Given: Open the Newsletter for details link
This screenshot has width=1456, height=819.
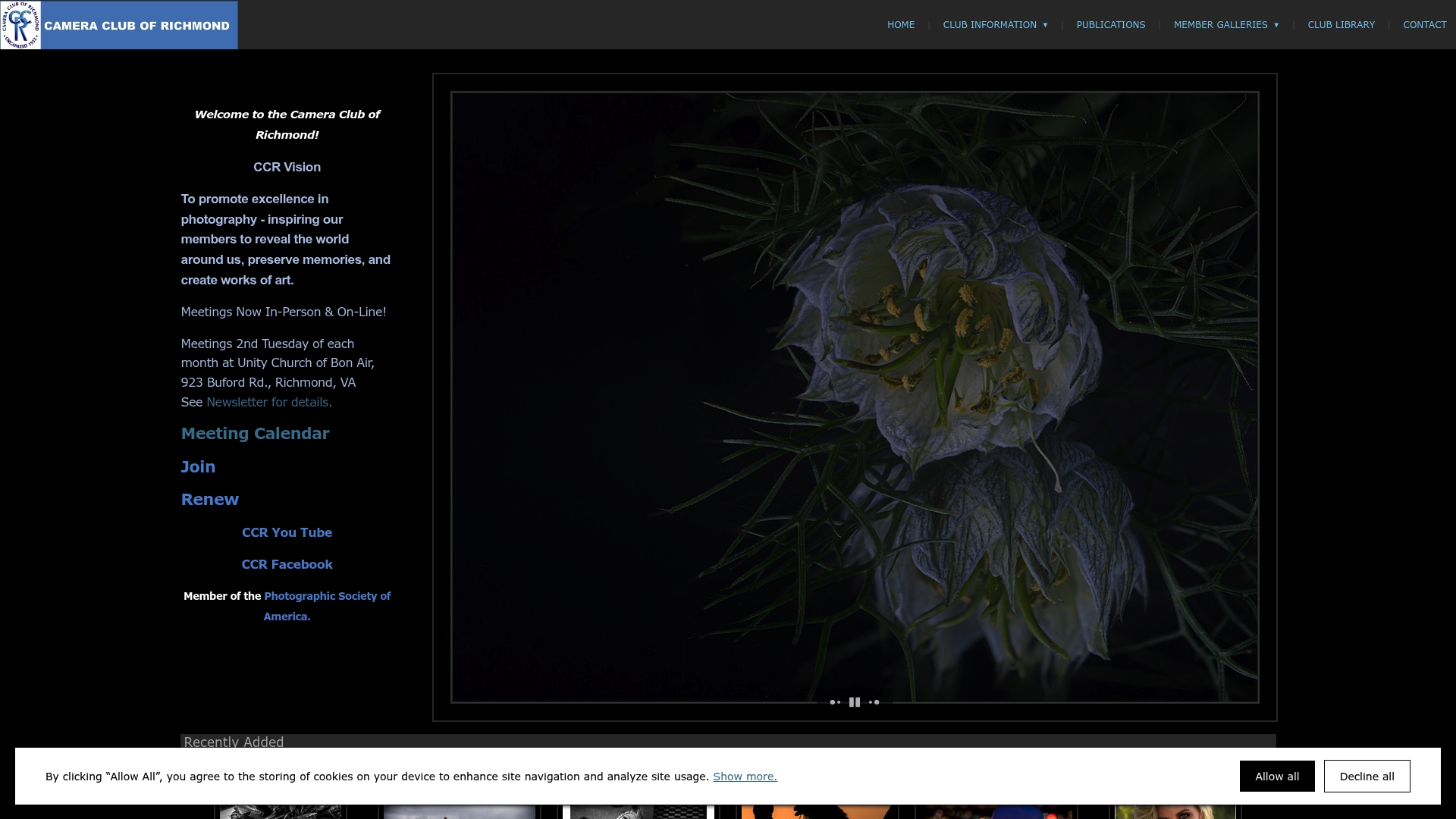Looking at the screenshot, I should (269, 402).
